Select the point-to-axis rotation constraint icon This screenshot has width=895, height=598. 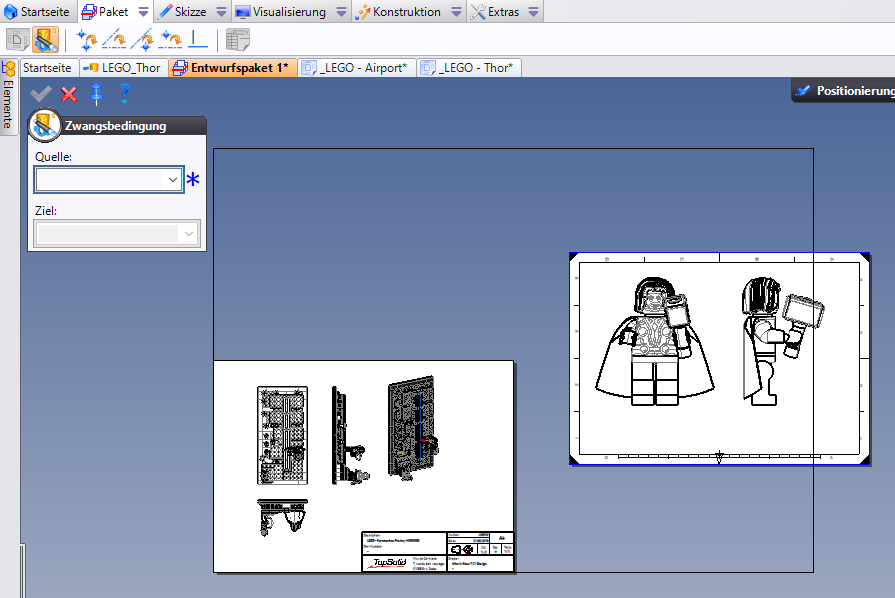pos(170,40)
